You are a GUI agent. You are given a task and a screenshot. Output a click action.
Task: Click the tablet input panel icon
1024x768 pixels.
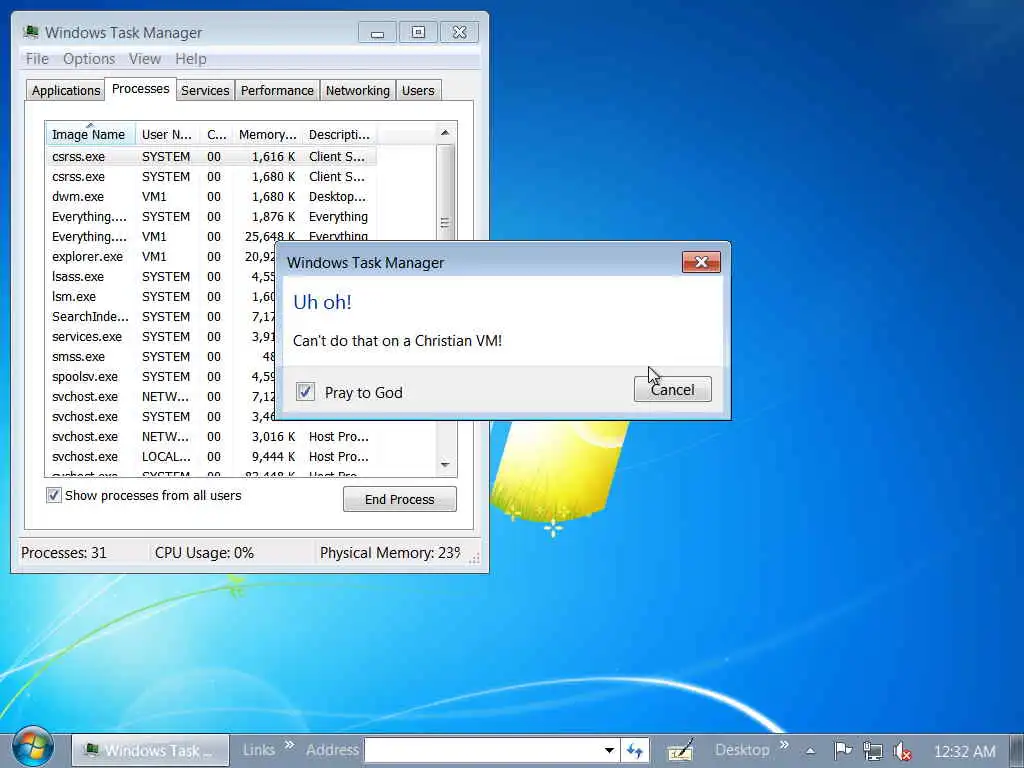click(680, 750)
